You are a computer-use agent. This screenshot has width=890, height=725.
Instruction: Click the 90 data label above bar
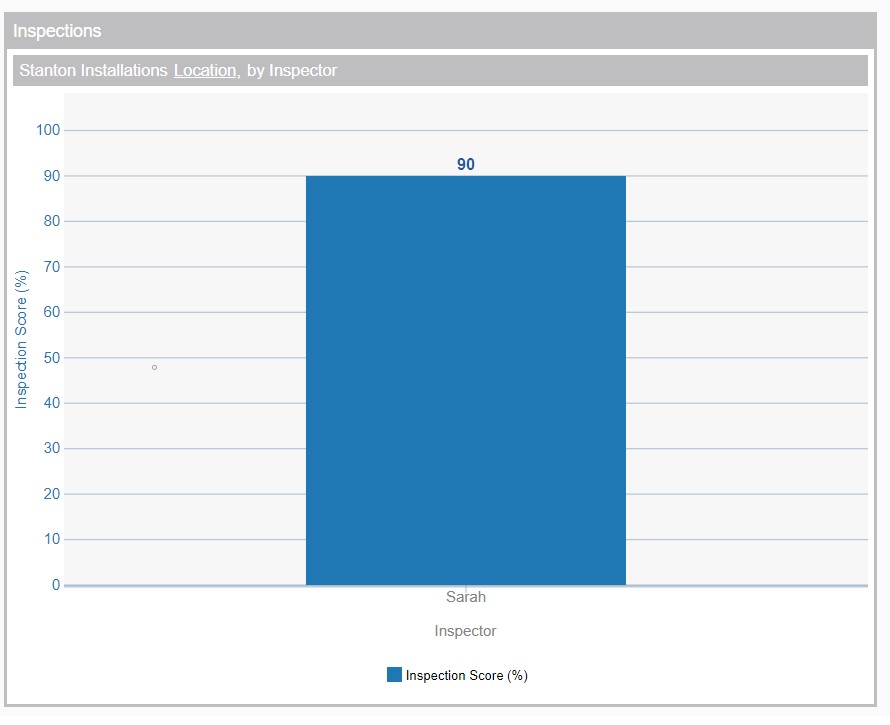pyautogui.click(x=466, y=165)
